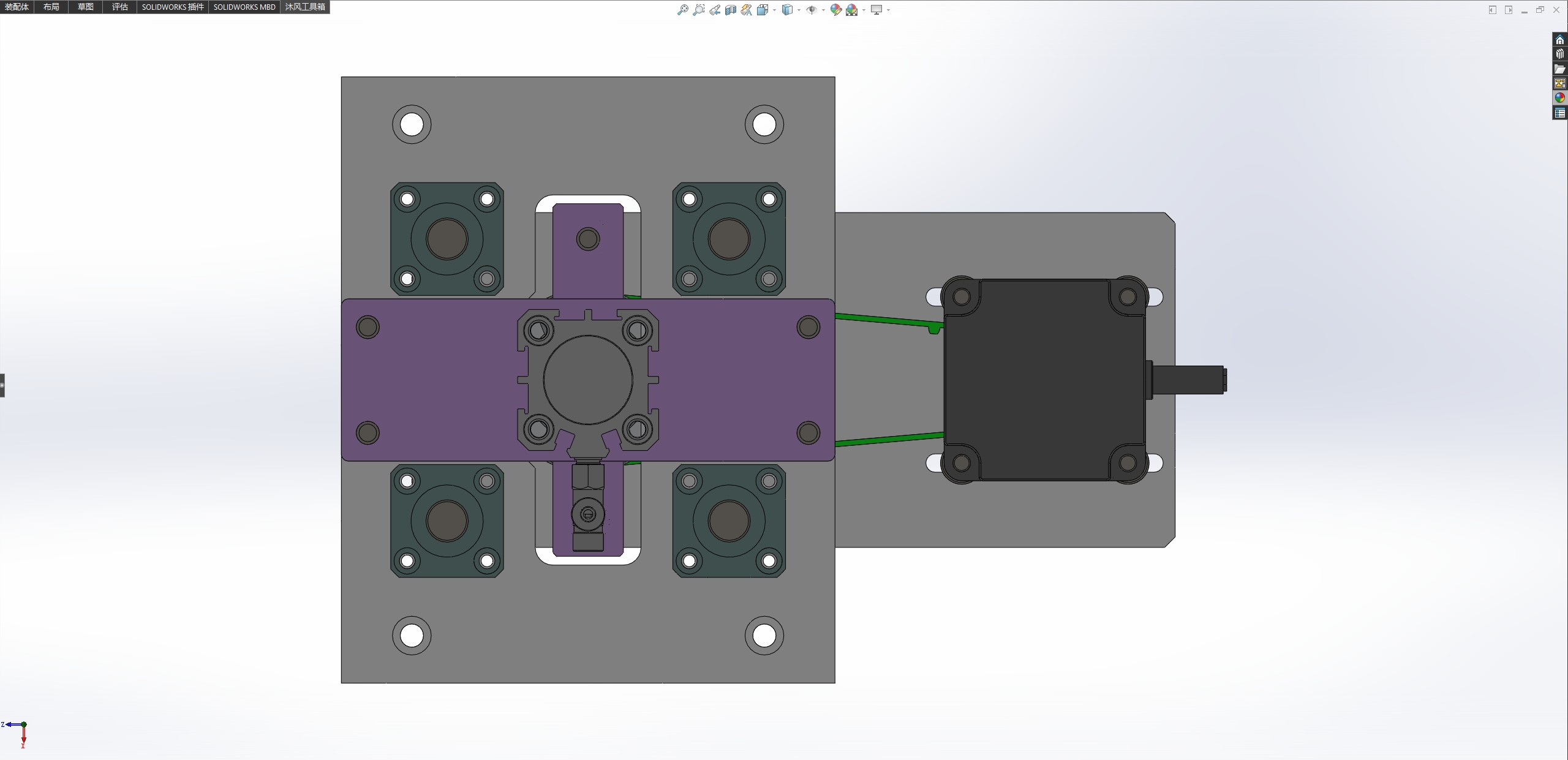Expand the View Orientation dropdown arrow
This screenshot has width=1568, height=760.
pyautogui.click(x=775, y=10)
